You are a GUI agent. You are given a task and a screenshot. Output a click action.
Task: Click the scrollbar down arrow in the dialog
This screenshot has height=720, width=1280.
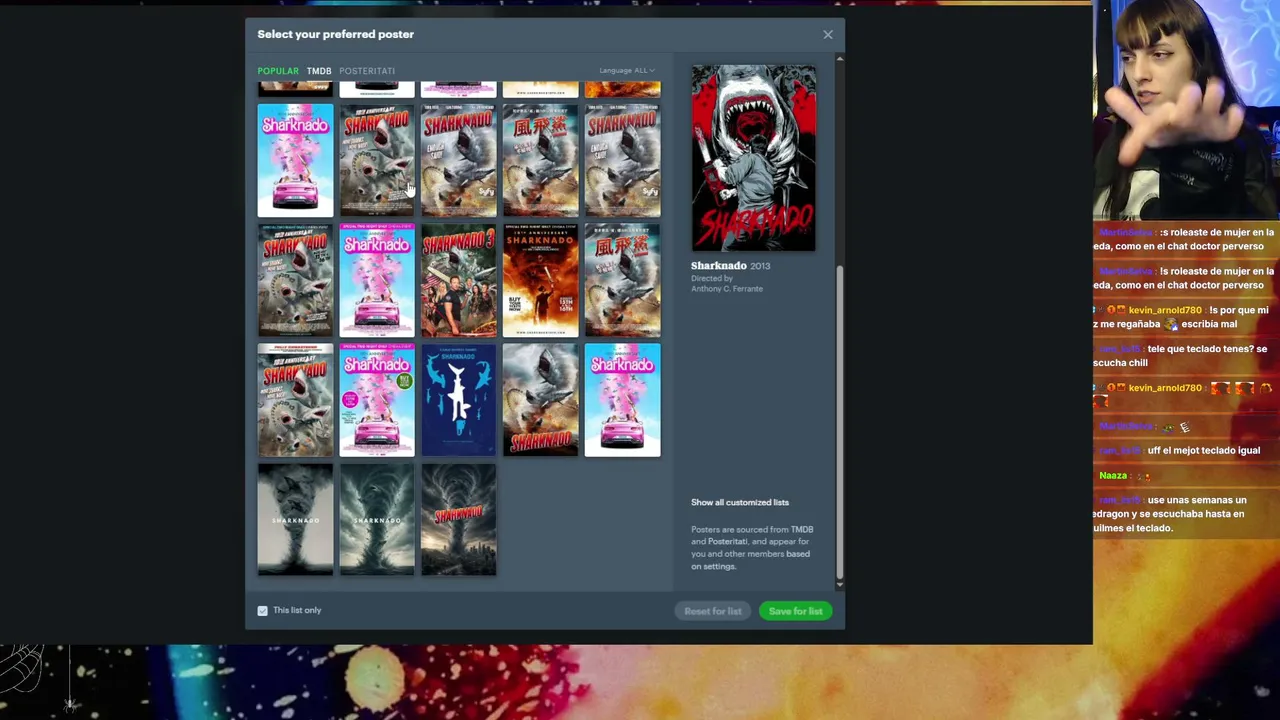pyautogui.click(x=840, y=584)
